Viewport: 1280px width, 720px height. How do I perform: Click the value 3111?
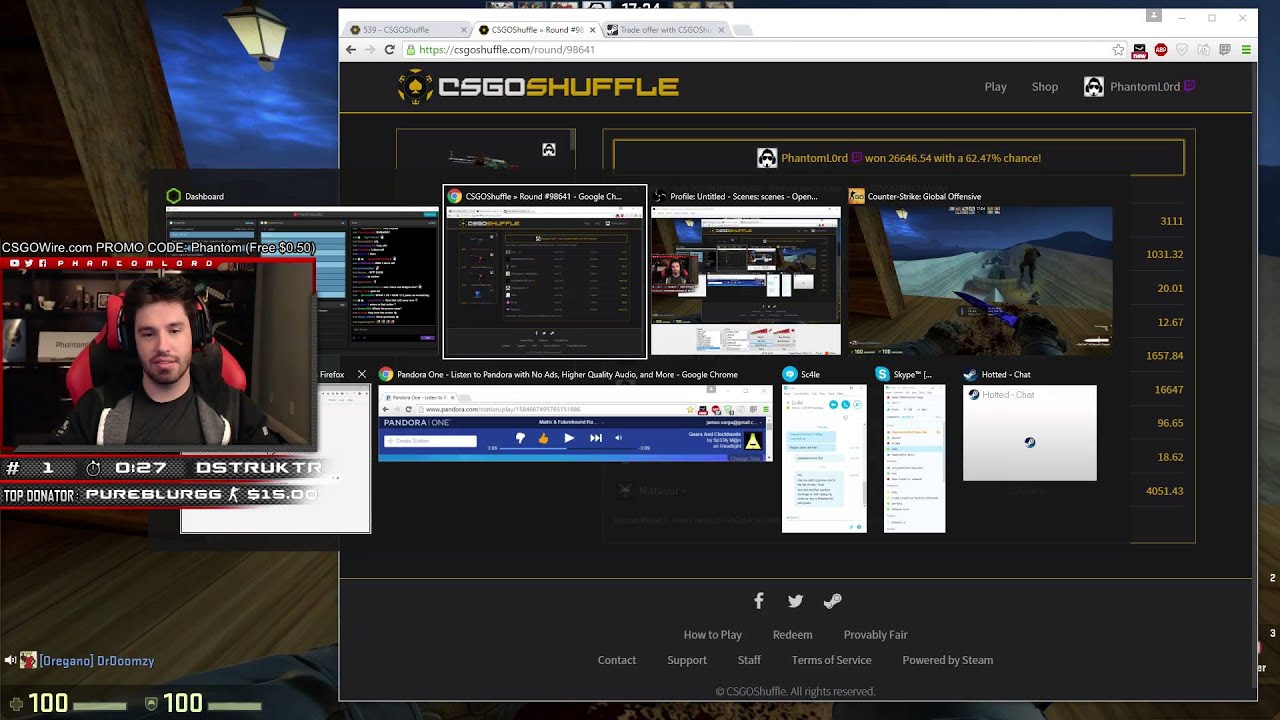(1171, 221)
